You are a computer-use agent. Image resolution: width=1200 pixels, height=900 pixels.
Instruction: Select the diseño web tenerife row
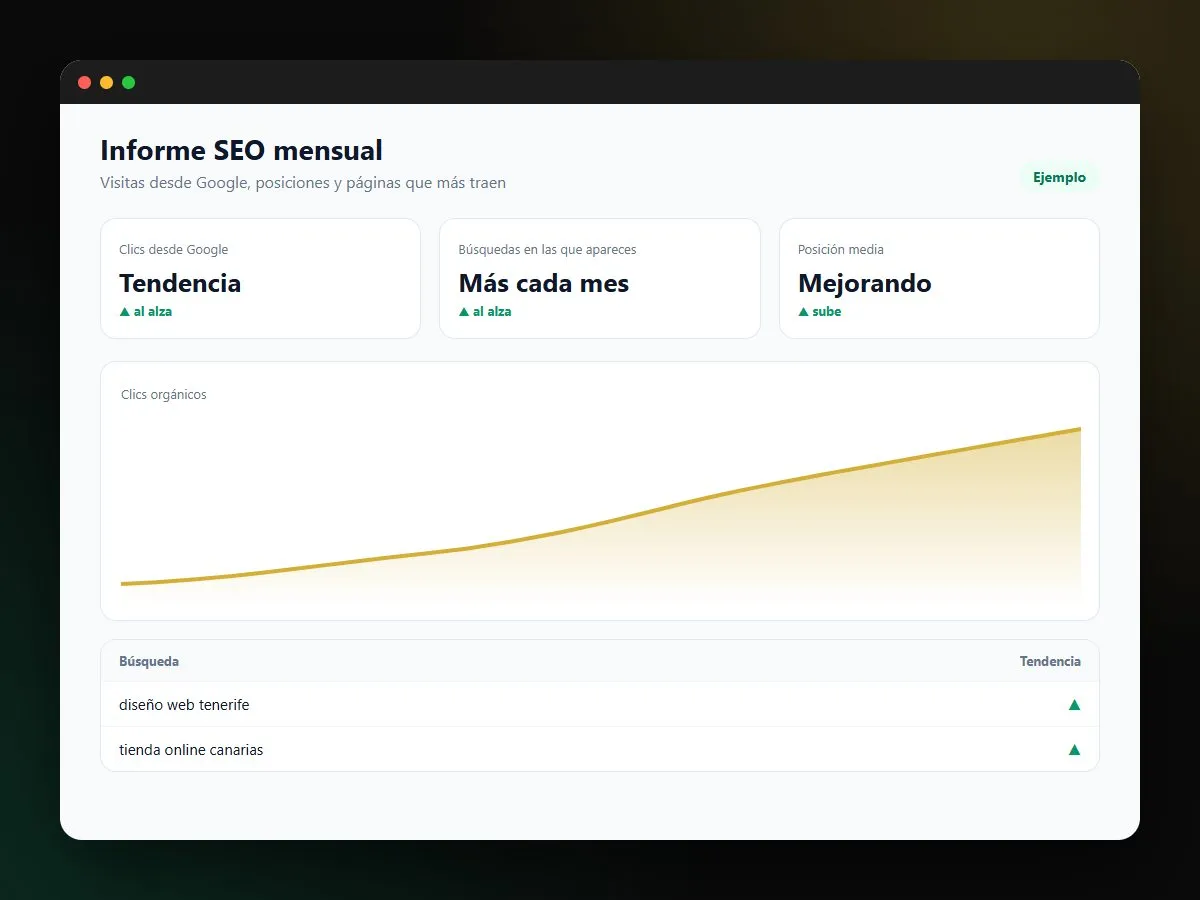pyautogui.click(x=600, y=704)
